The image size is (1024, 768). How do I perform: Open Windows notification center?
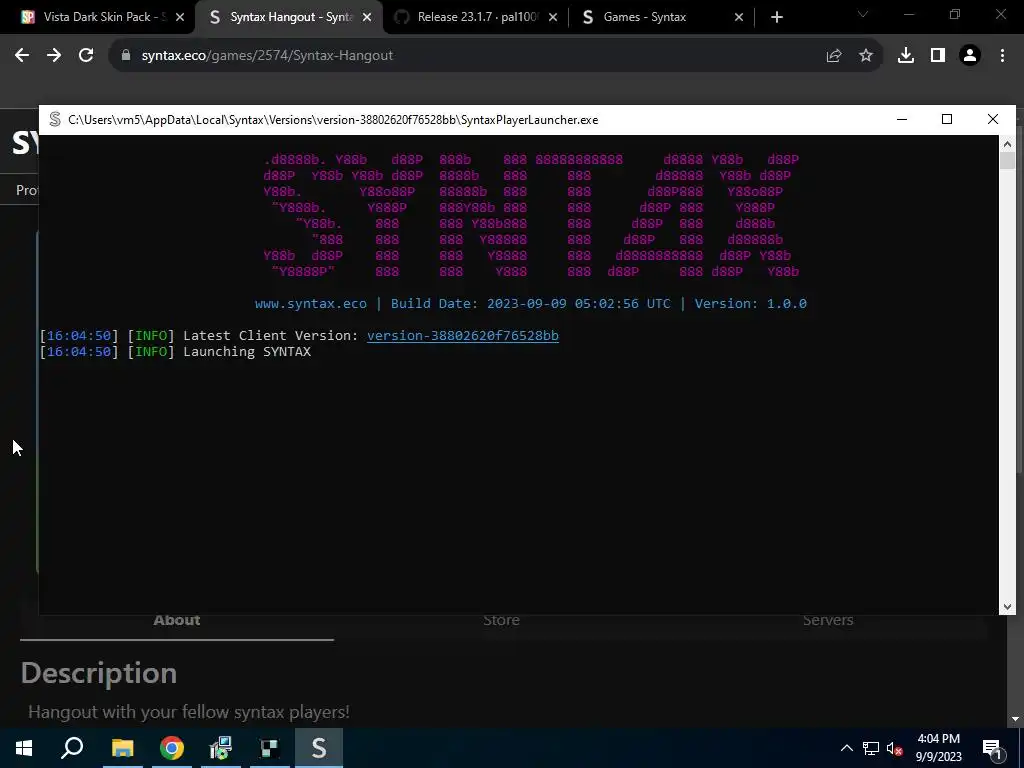993,748
